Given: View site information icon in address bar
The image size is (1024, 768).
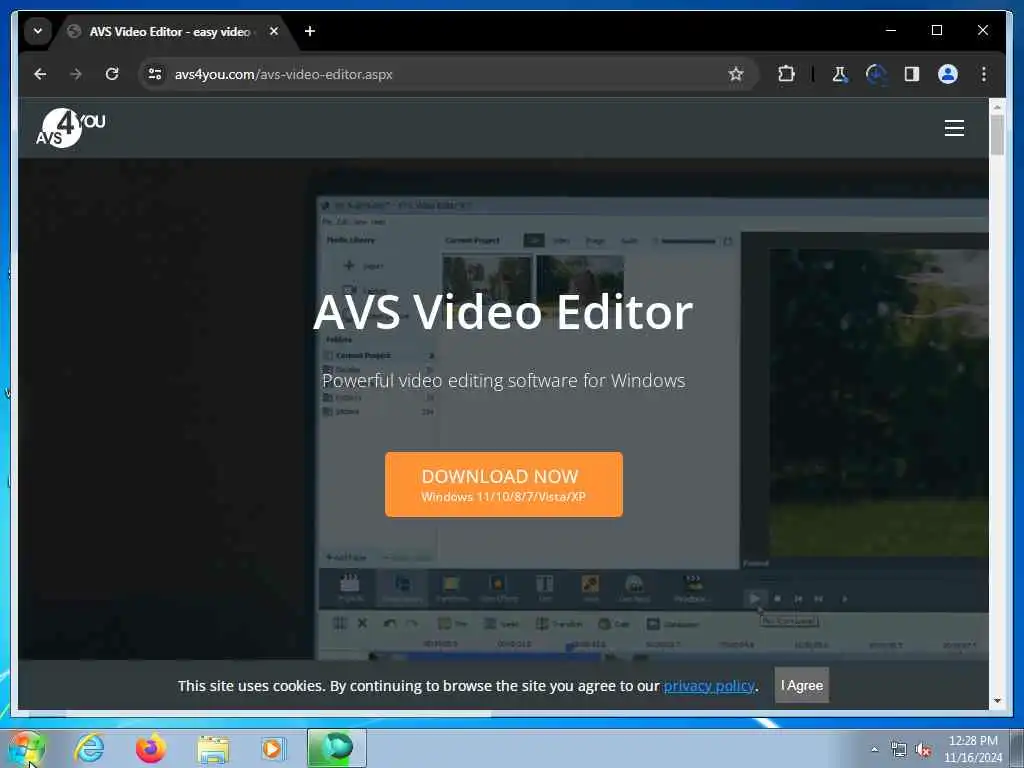Looking at the screenshot, I should (x=155, y=74).
